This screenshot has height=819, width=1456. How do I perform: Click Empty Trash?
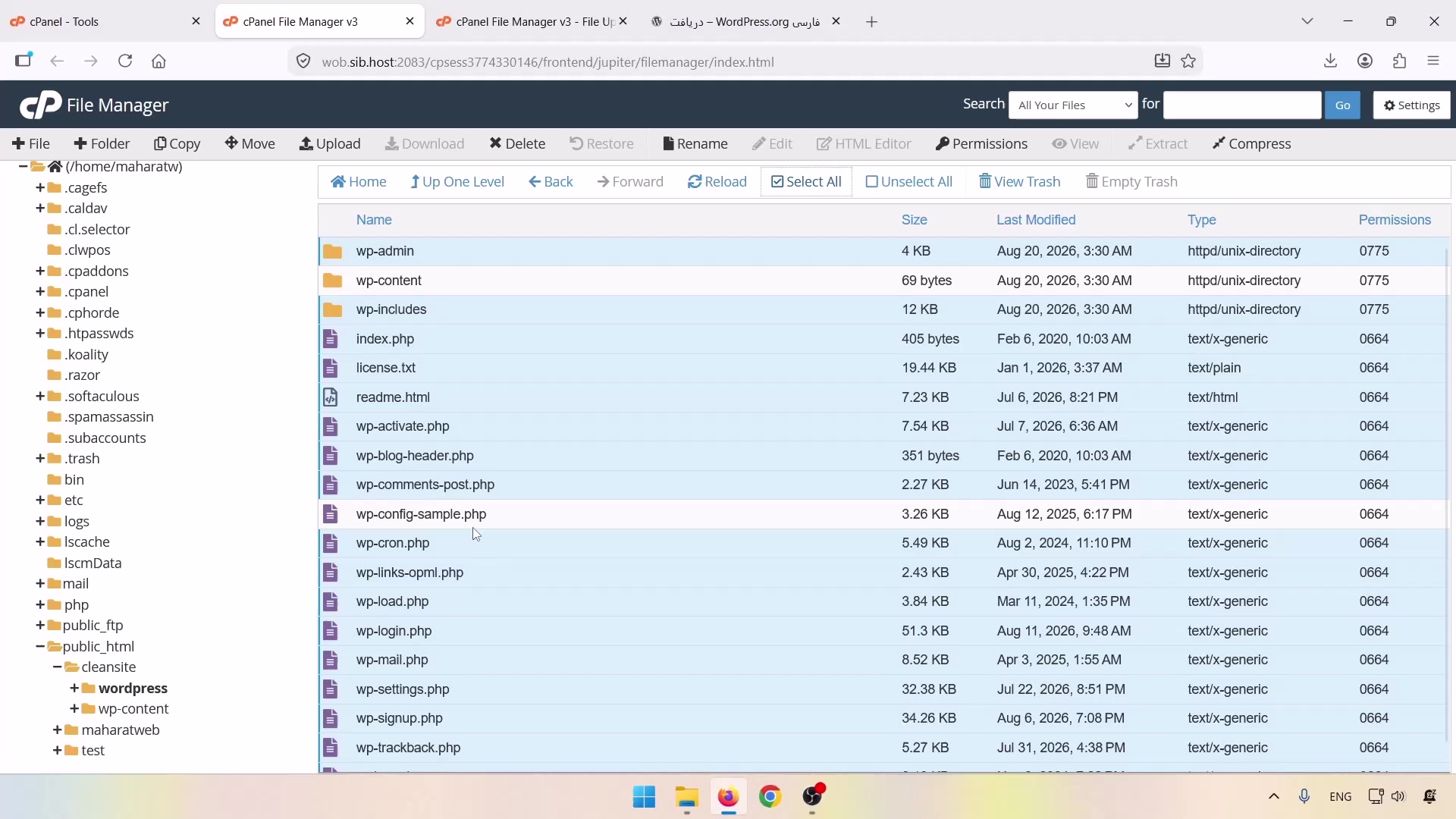point(1132,182)
